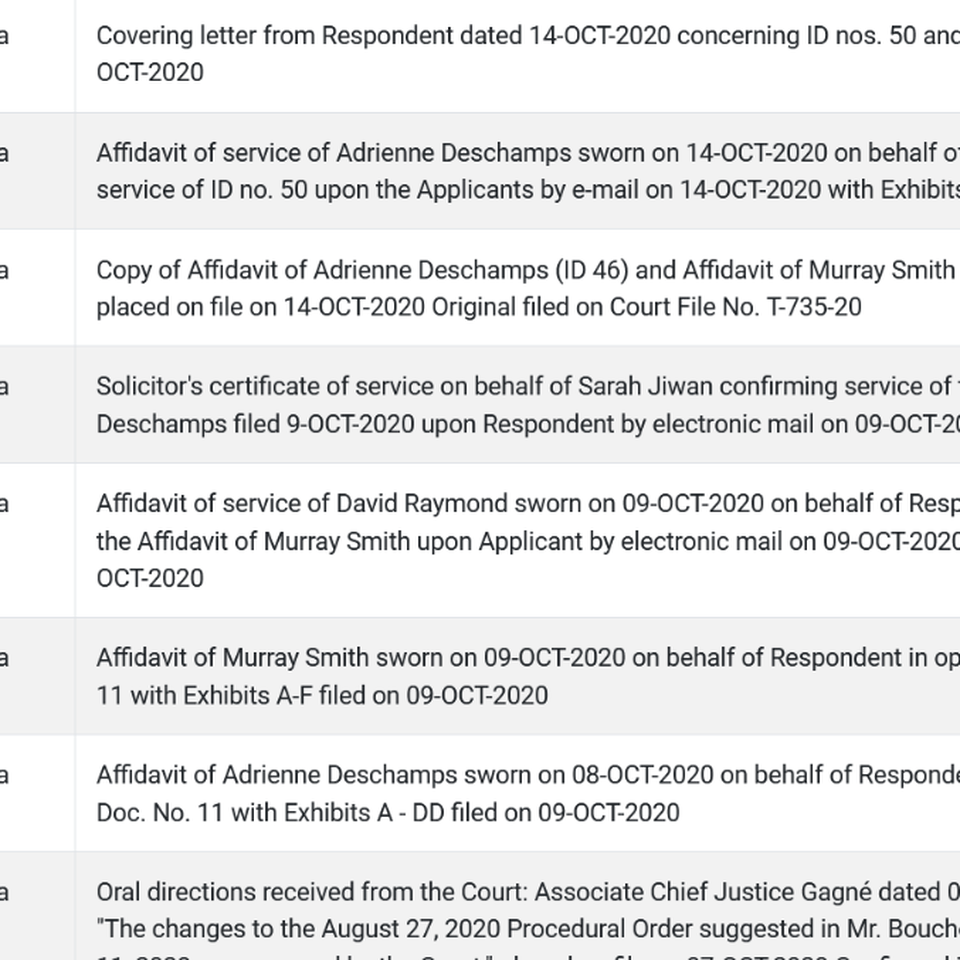Click the Exhibits A-F filed on 09-OCT-2020 line

pyautogui.click(x=322, y=696)
